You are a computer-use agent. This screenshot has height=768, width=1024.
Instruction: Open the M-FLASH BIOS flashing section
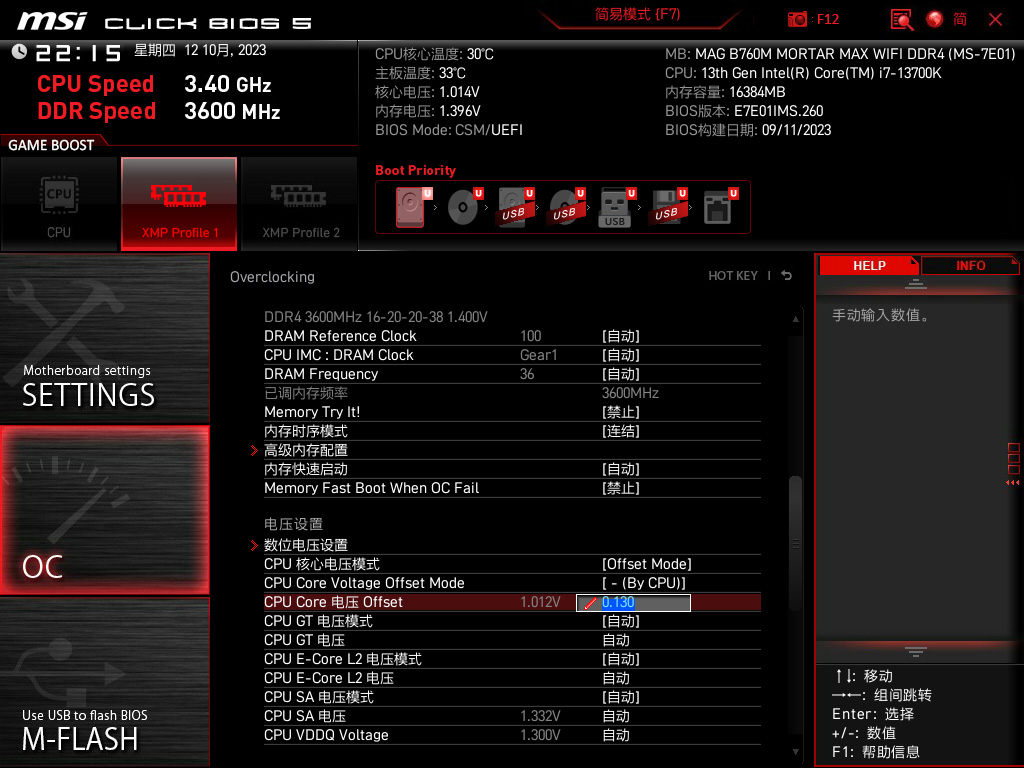pos(104,682)
